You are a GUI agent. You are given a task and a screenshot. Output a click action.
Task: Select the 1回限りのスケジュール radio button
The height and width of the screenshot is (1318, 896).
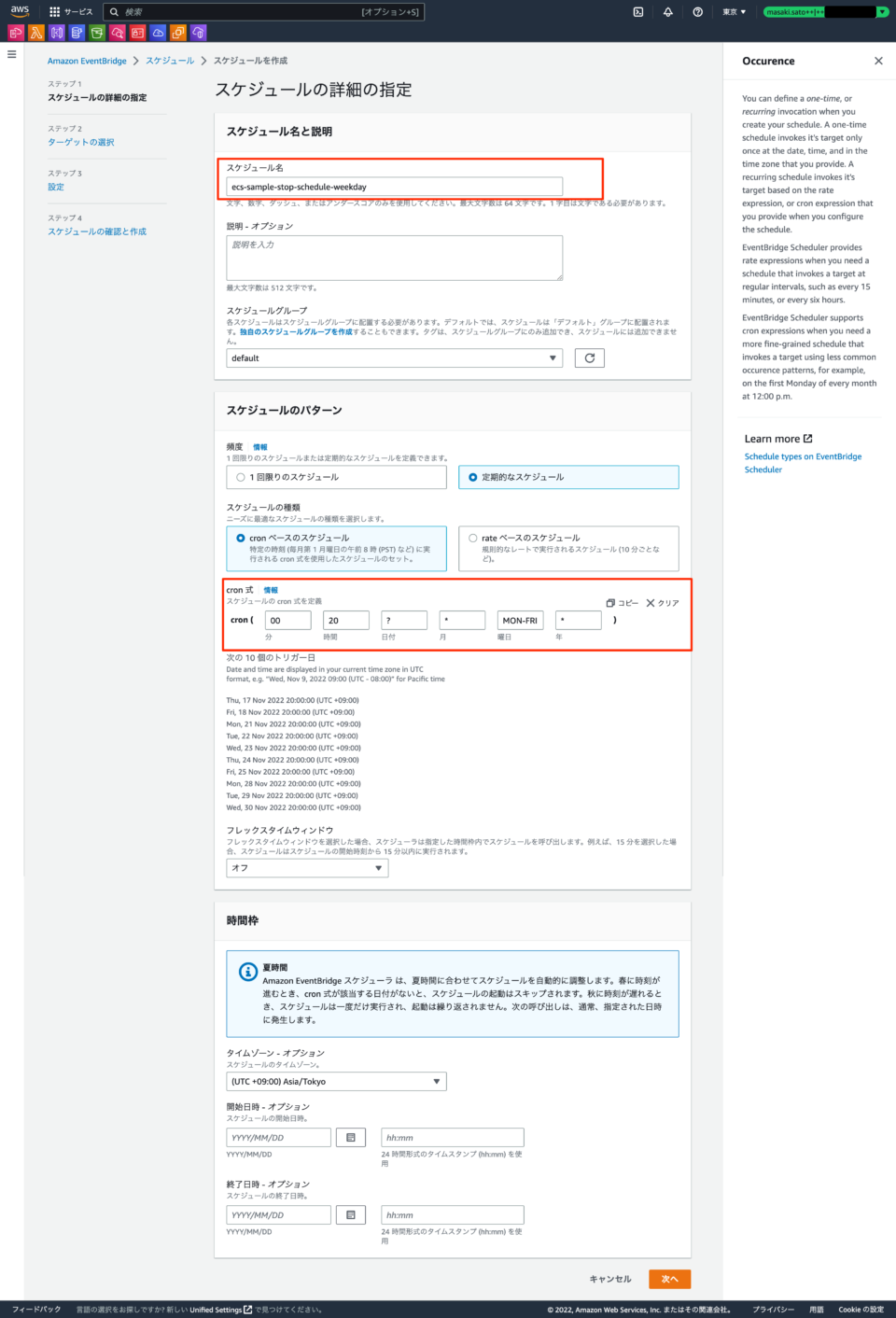click(x=241, y=477)
